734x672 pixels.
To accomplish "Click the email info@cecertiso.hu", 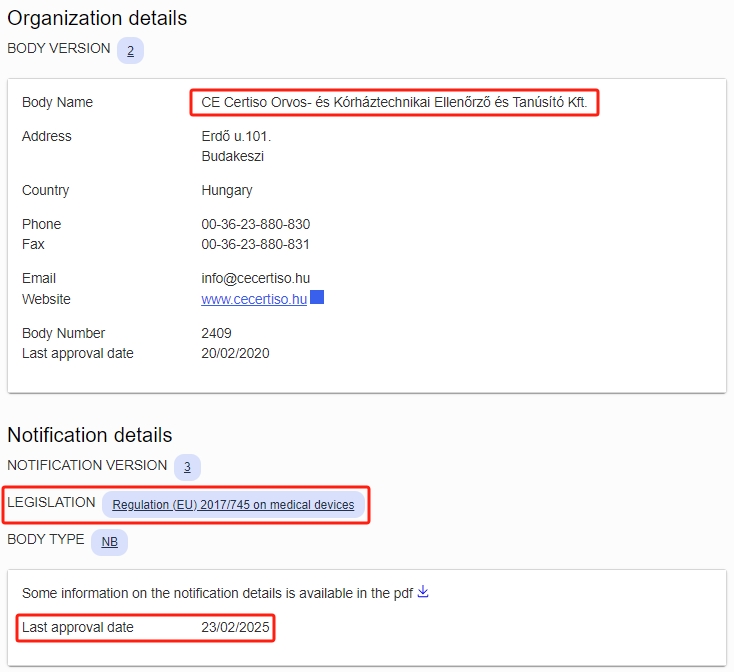I will click(256, 278).
